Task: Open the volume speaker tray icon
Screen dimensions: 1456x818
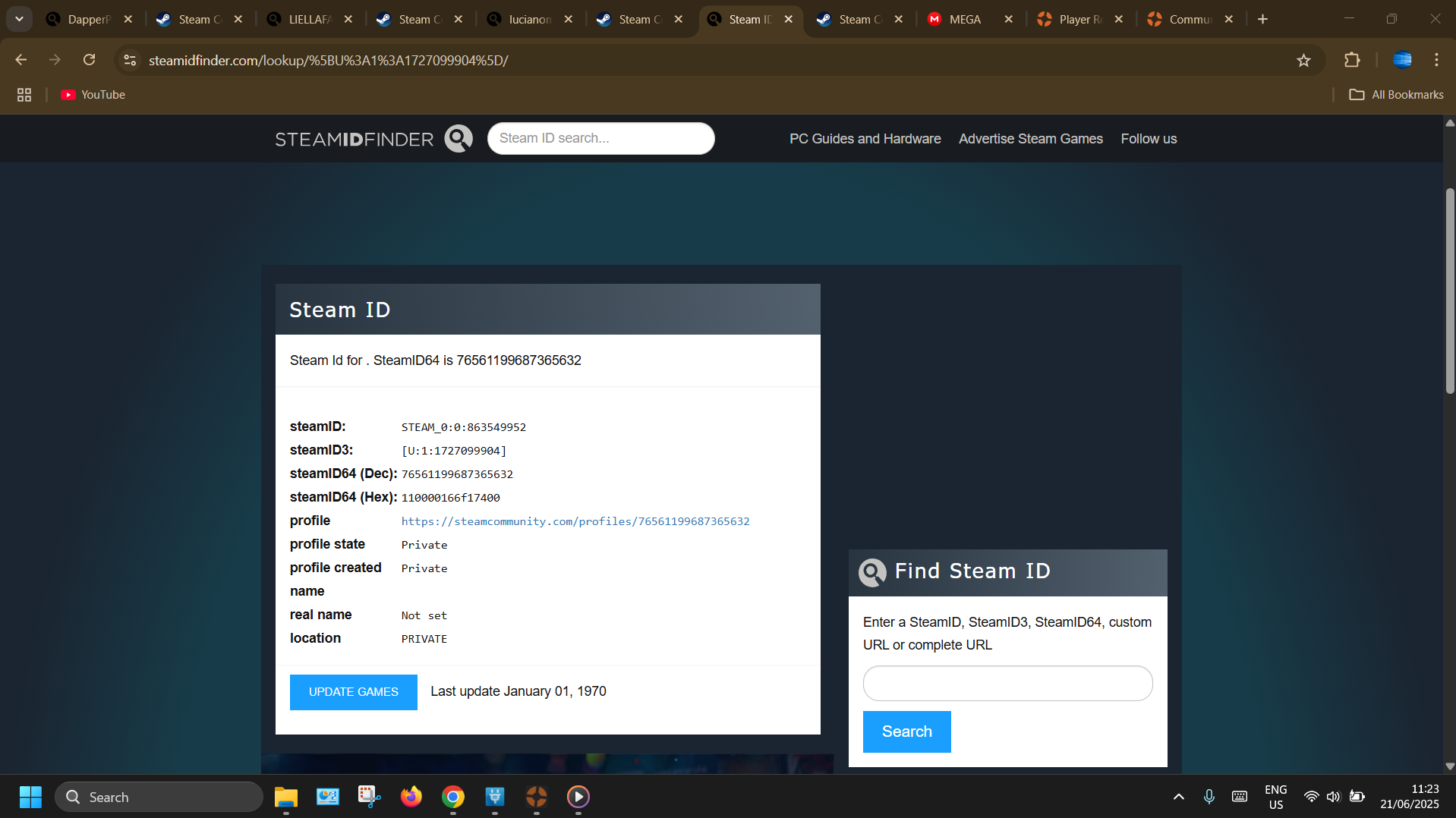Action: pos(1333,797)
